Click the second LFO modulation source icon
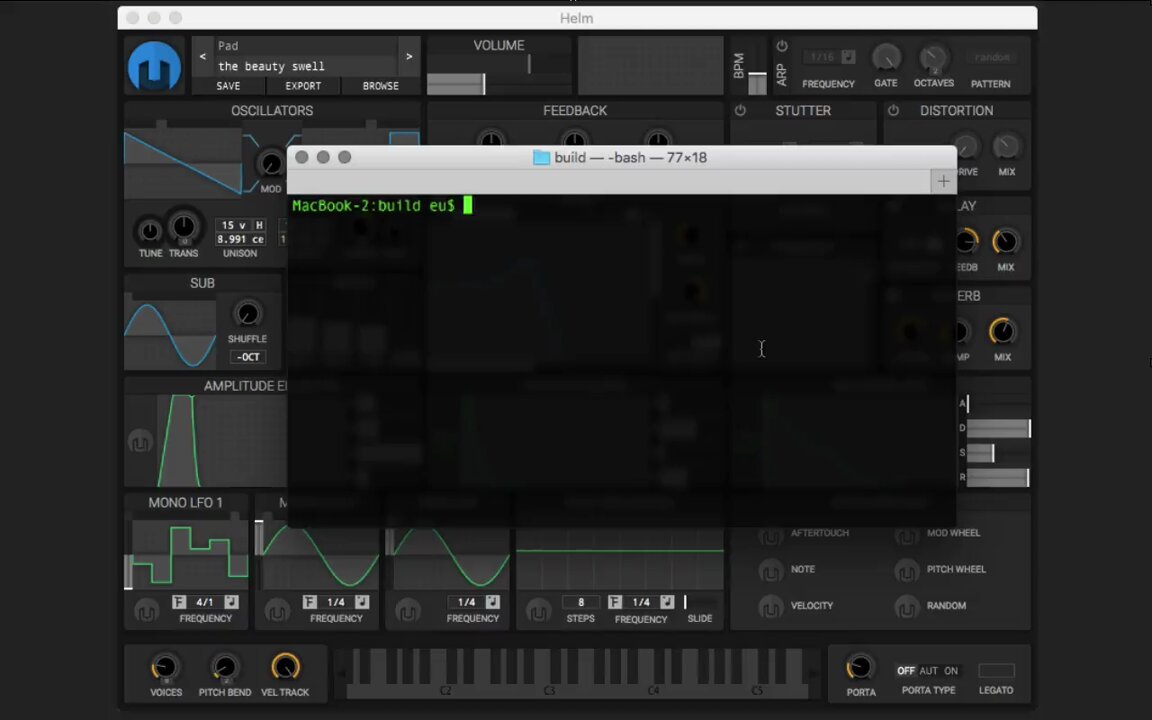1152x720 pixels. coord(277,611)
